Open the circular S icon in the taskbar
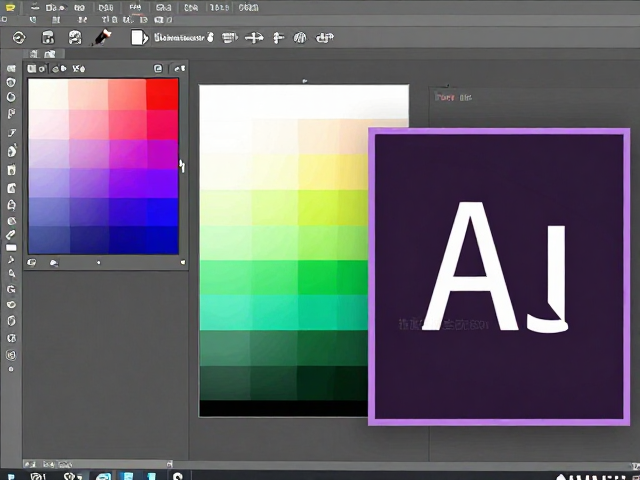 click(x=178, y=476)
